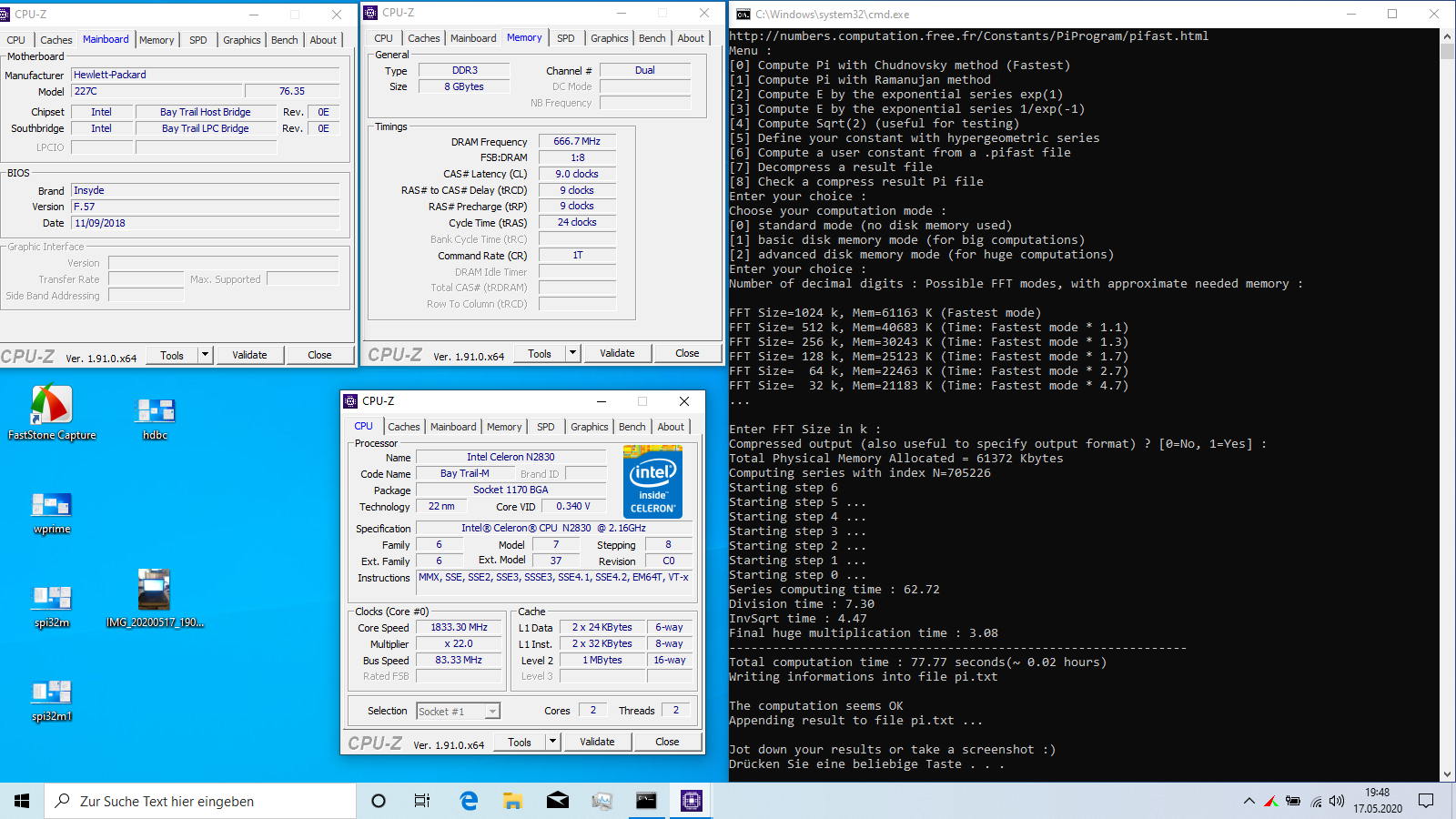Launch Microsoft Edge from taskbar
Screen dimensions: 1456x819
pos(469,801)
